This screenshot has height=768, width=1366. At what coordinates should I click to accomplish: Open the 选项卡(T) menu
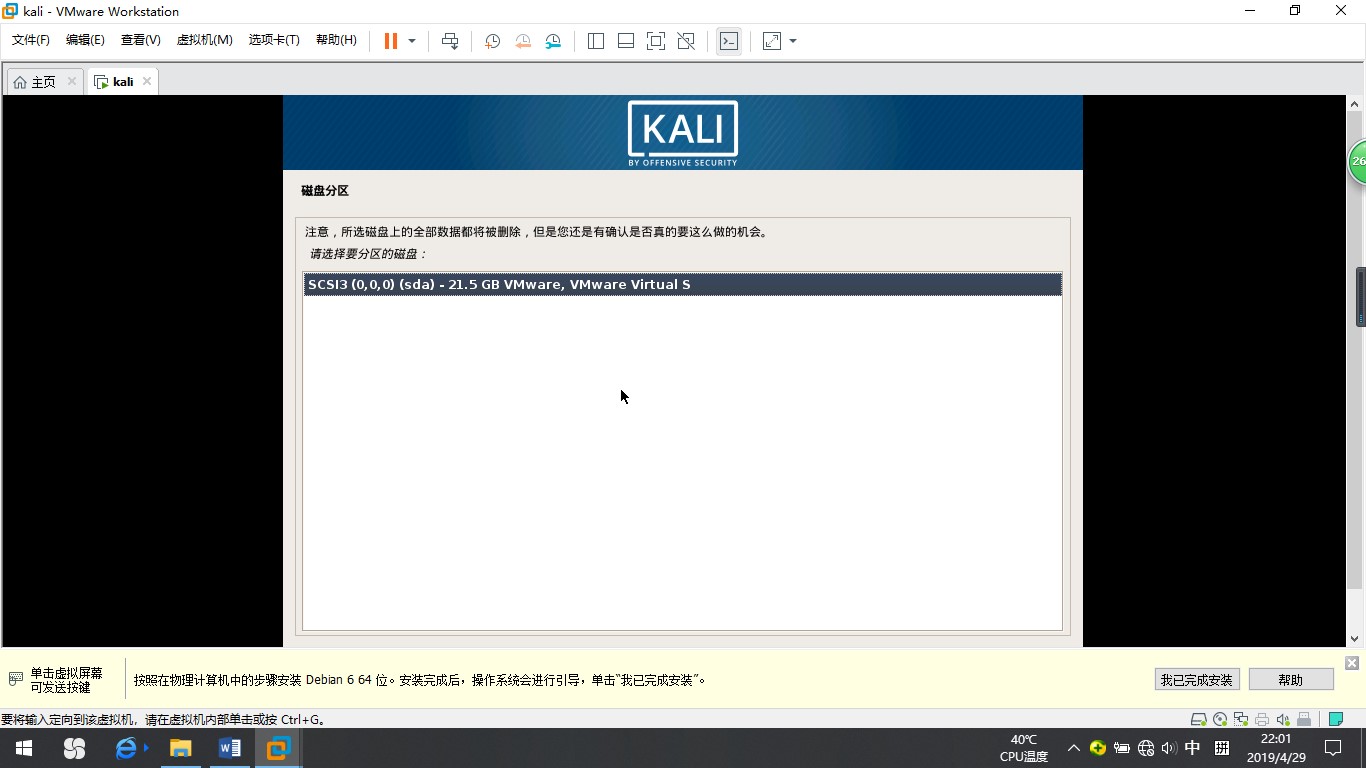coord(274,40)
